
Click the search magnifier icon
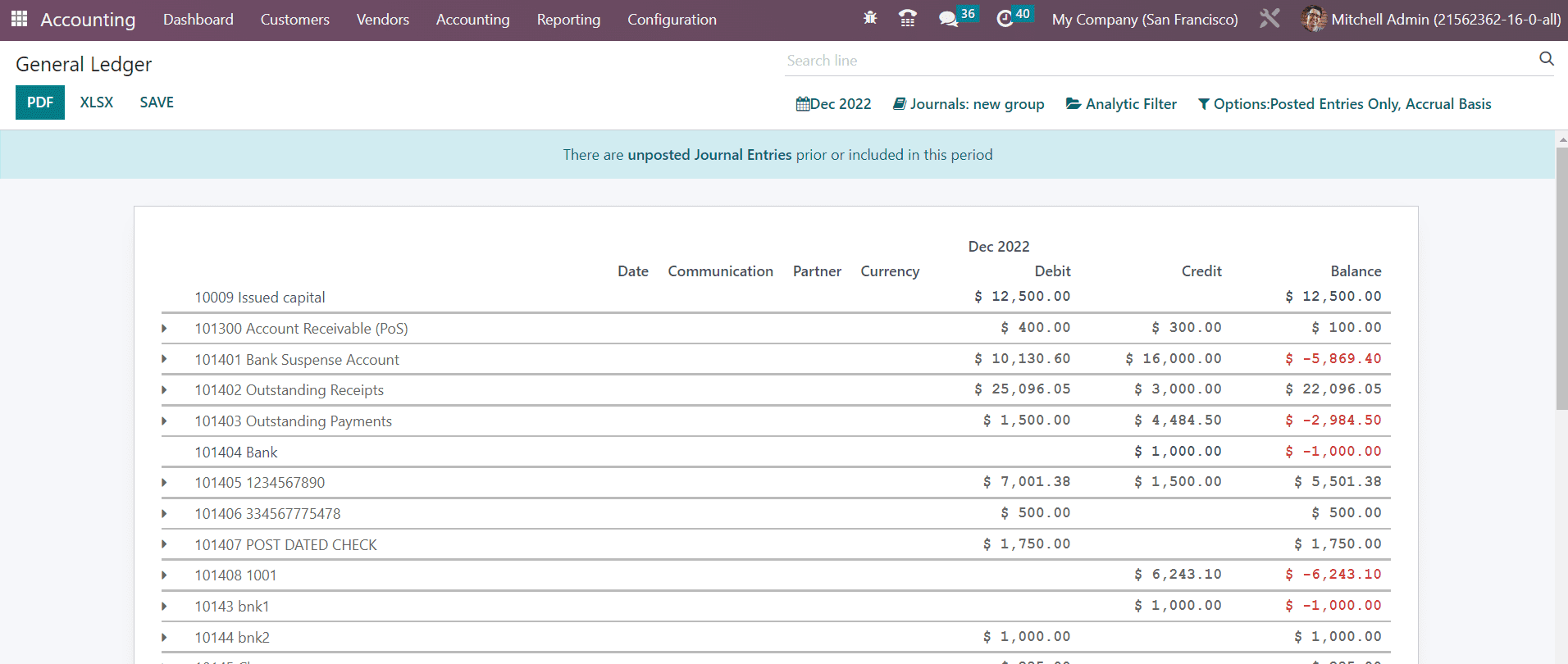click(x=1546, y=58)
